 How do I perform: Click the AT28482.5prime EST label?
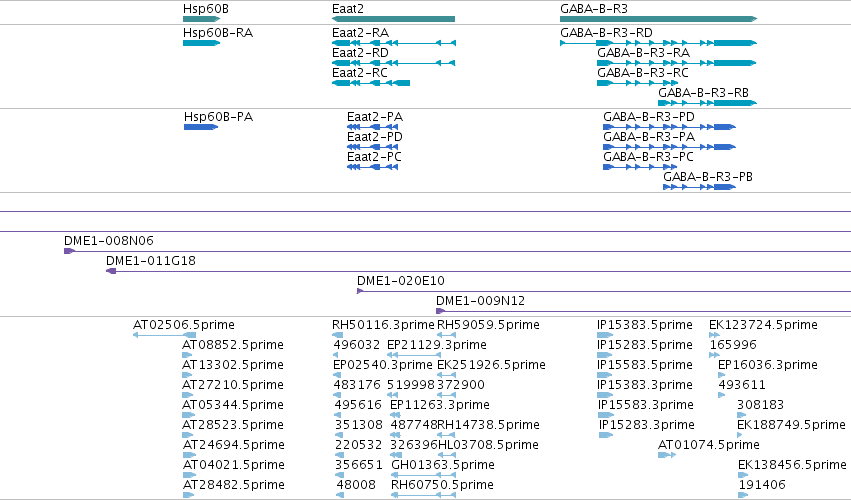[x=233, y=485]
